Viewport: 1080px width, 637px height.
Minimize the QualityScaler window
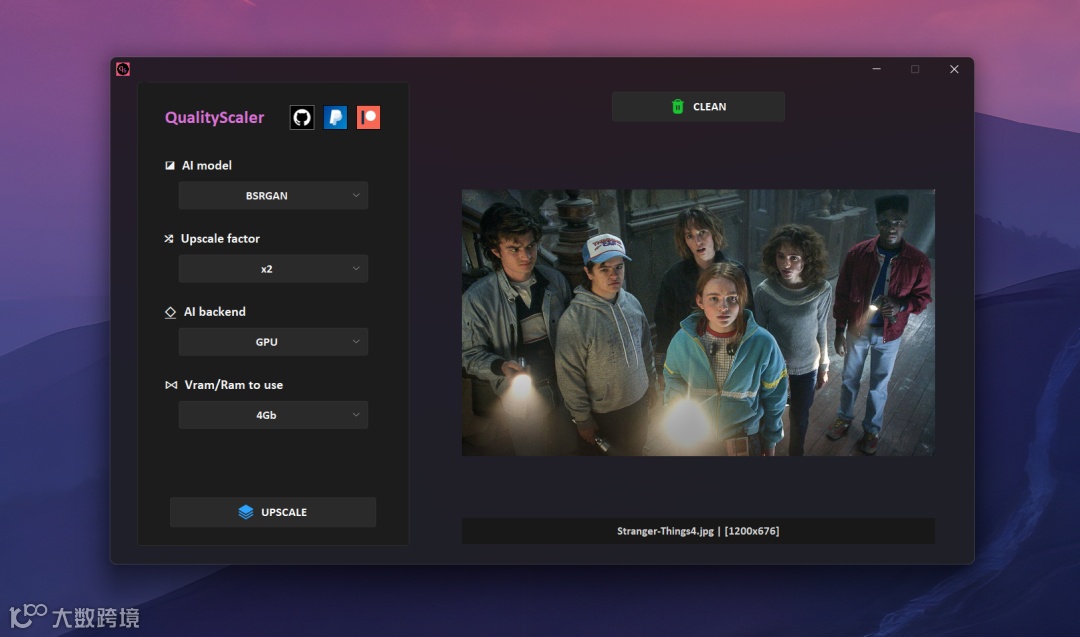tap(876, 69)
